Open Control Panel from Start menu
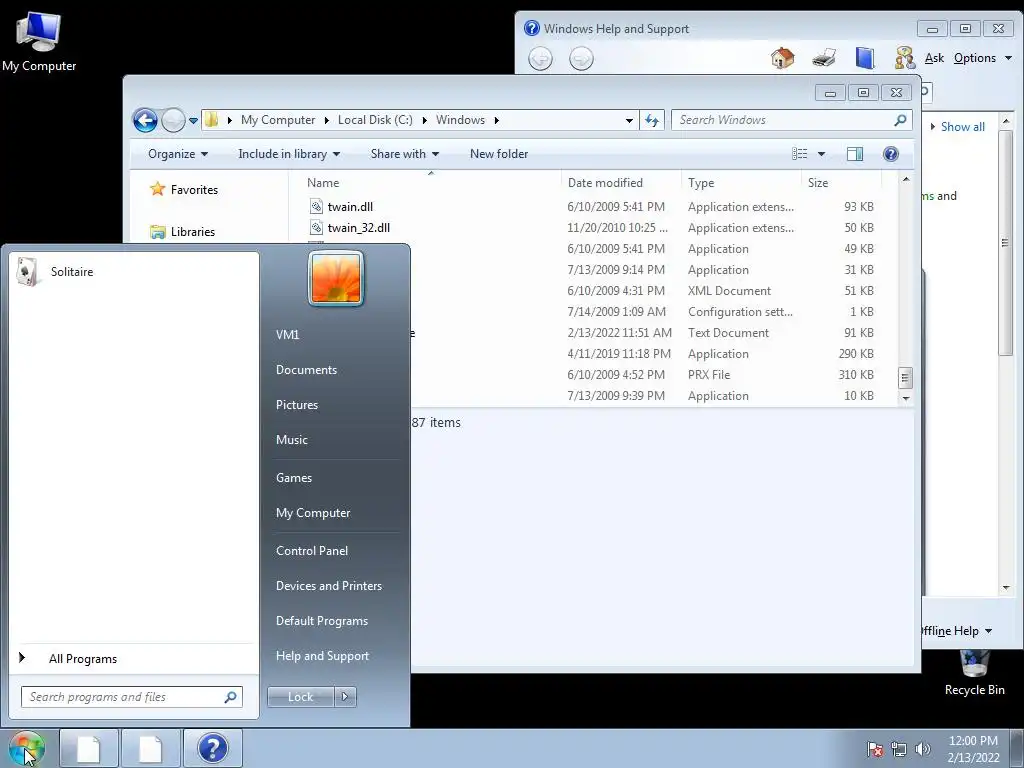The image size is (1024, 768). point(312,551)
